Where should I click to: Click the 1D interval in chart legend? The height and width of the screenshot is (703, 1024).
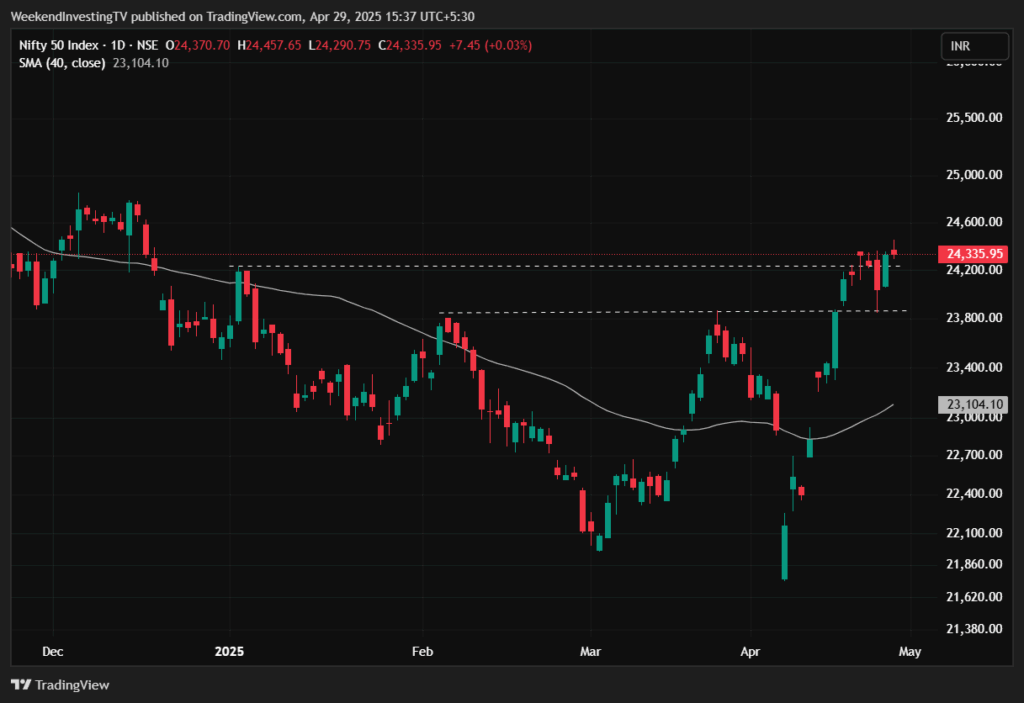click(x=119, y=46)
